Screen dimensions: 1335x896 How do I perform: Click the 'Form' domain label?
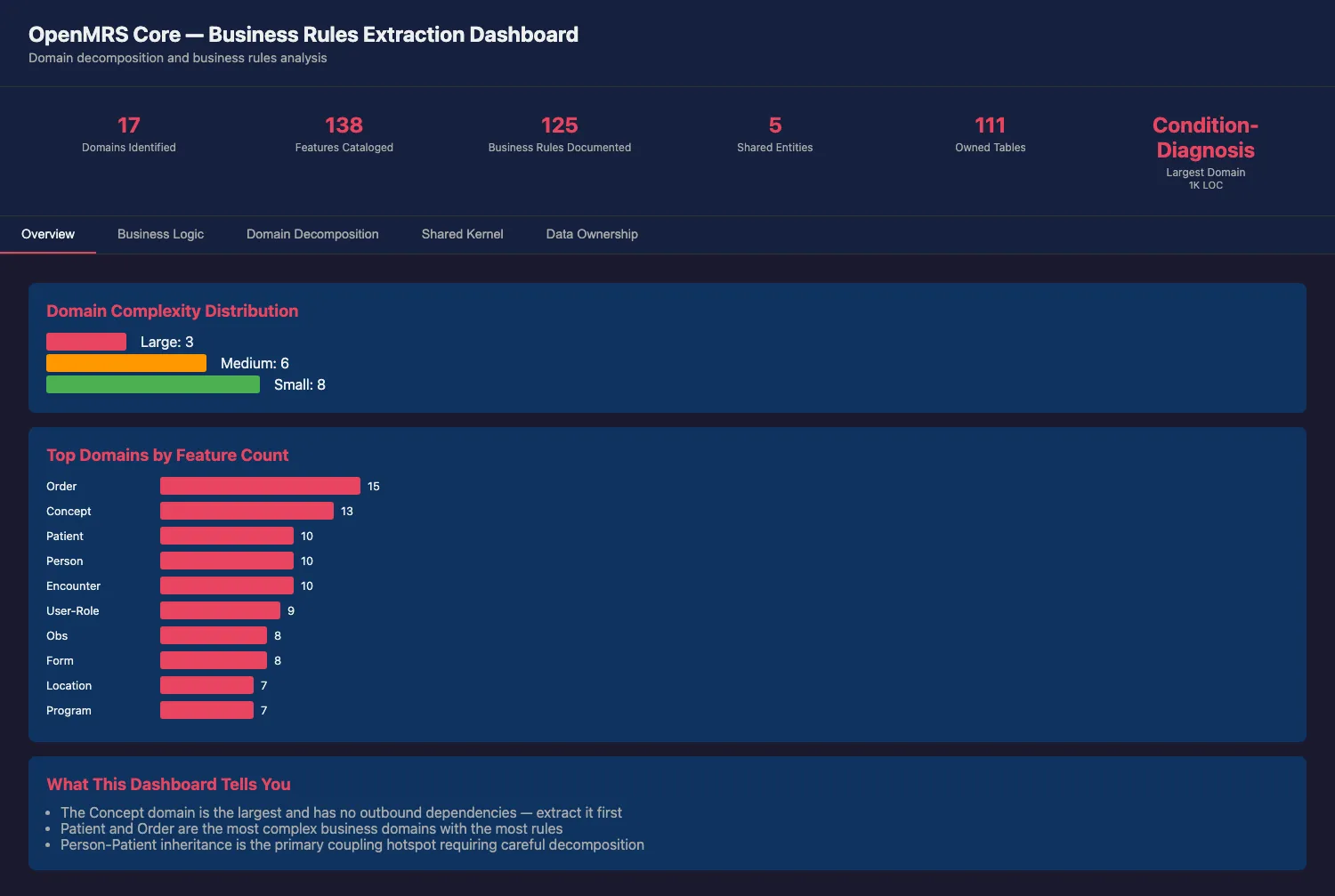60,660
